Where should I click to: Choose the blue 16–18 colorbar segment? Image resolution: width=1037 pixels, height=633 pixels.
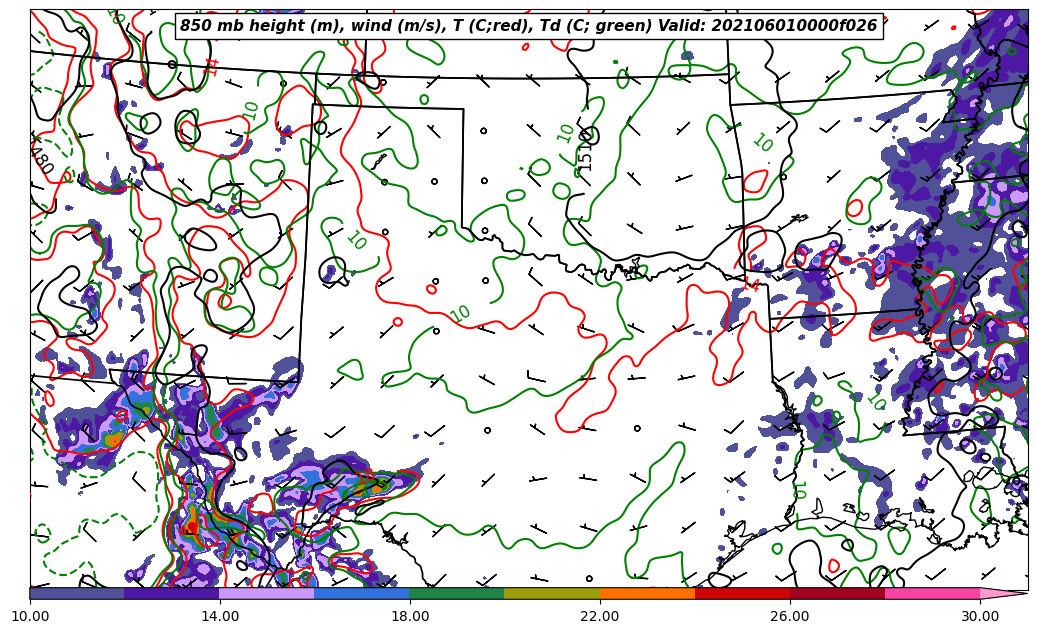coord(361,593)
